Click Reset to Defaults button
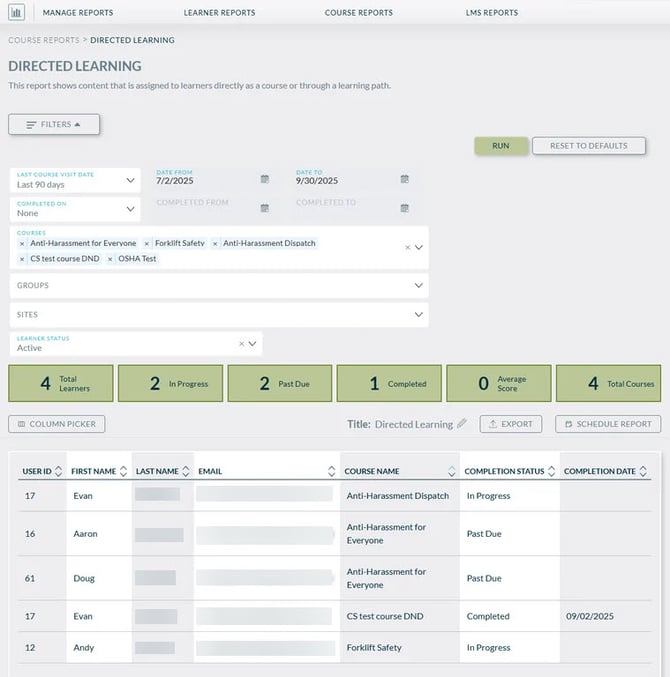Viewport: 670px width, 677px height. [588, 146]
